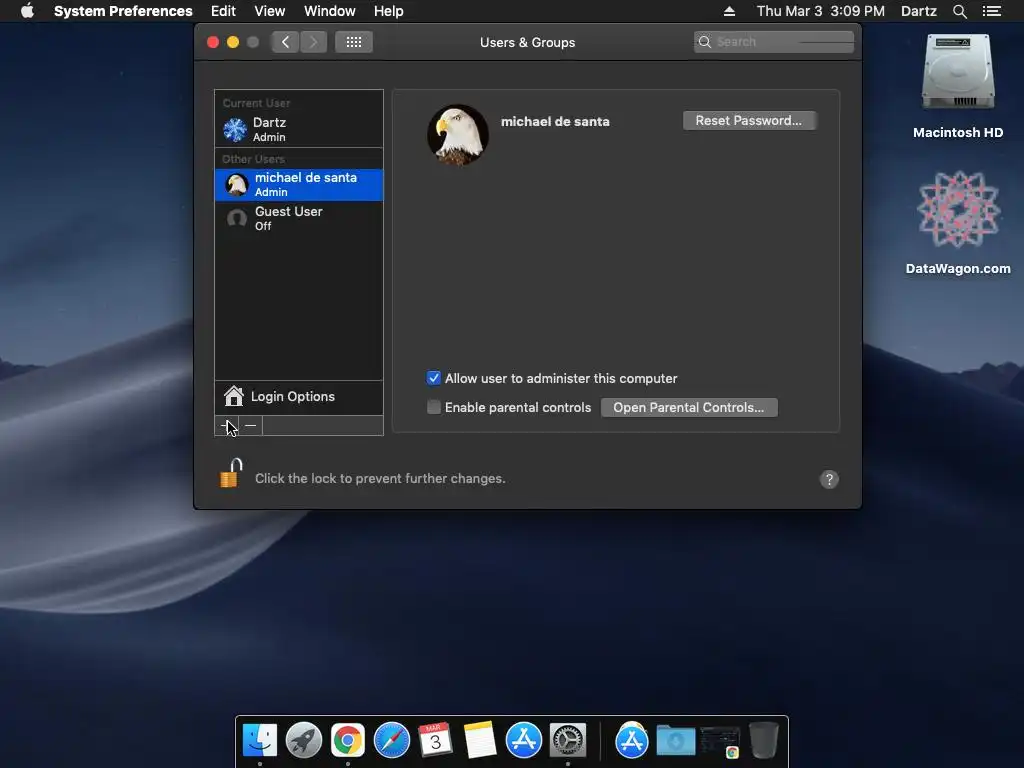Click Reset Password button
This screenshot has width=1024, height=768.
[749, 120]
